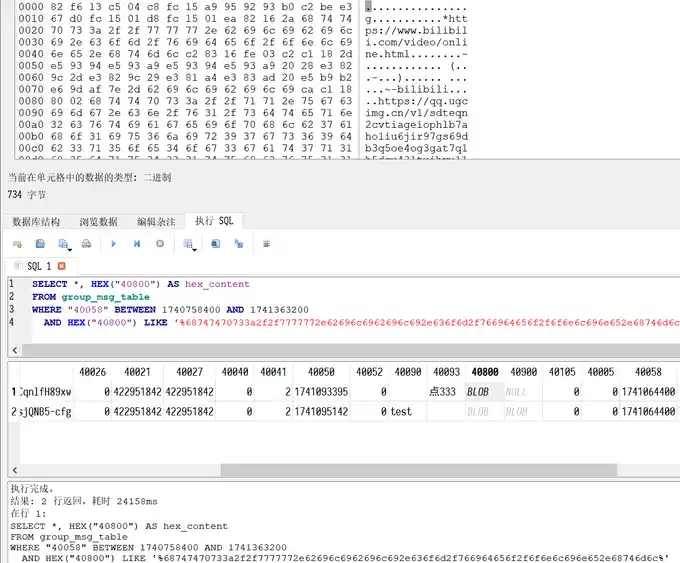Select row 2 BLOB cell in 40800

(x=485, y=411)
